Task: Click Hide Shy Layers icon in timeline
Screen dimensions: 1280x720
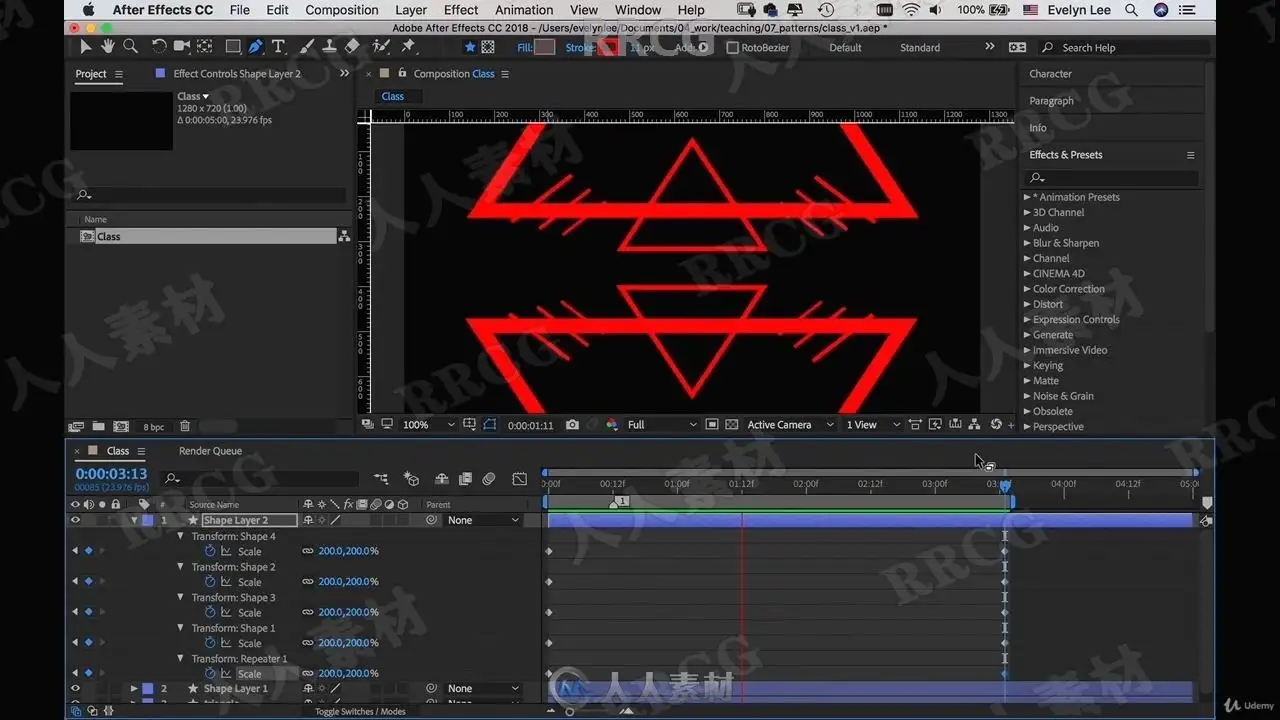Action: (440, 479)
